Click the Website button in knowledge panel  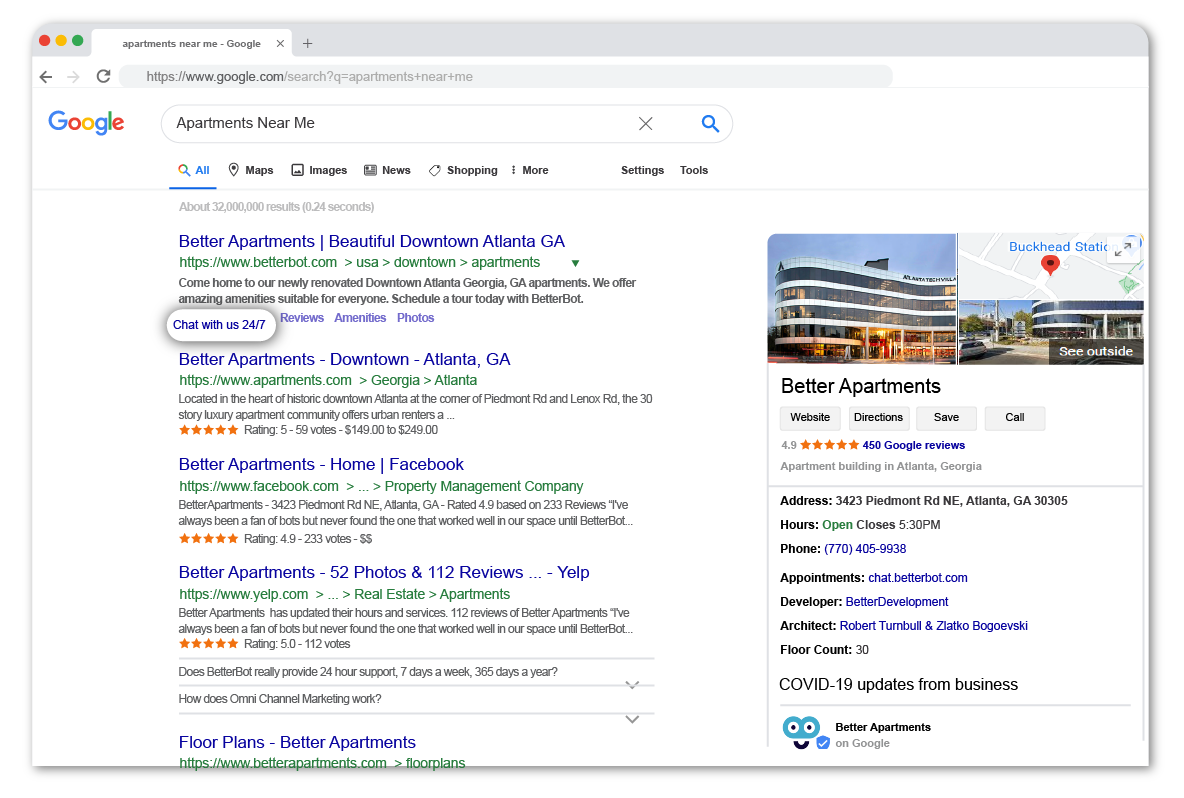(810, 417)
